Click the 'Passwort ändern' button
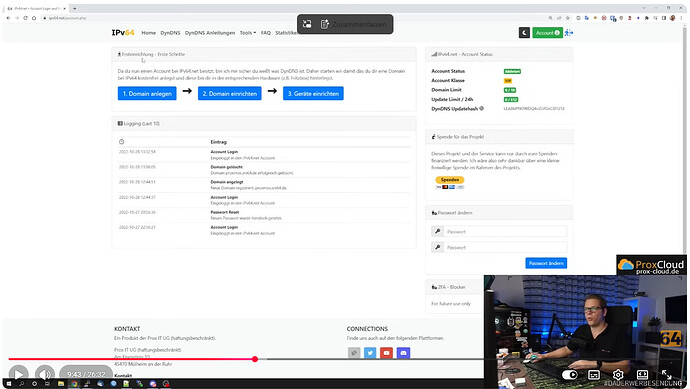Image resolution: width=690 pixels, height=389 pixels. tap(546, 263)
